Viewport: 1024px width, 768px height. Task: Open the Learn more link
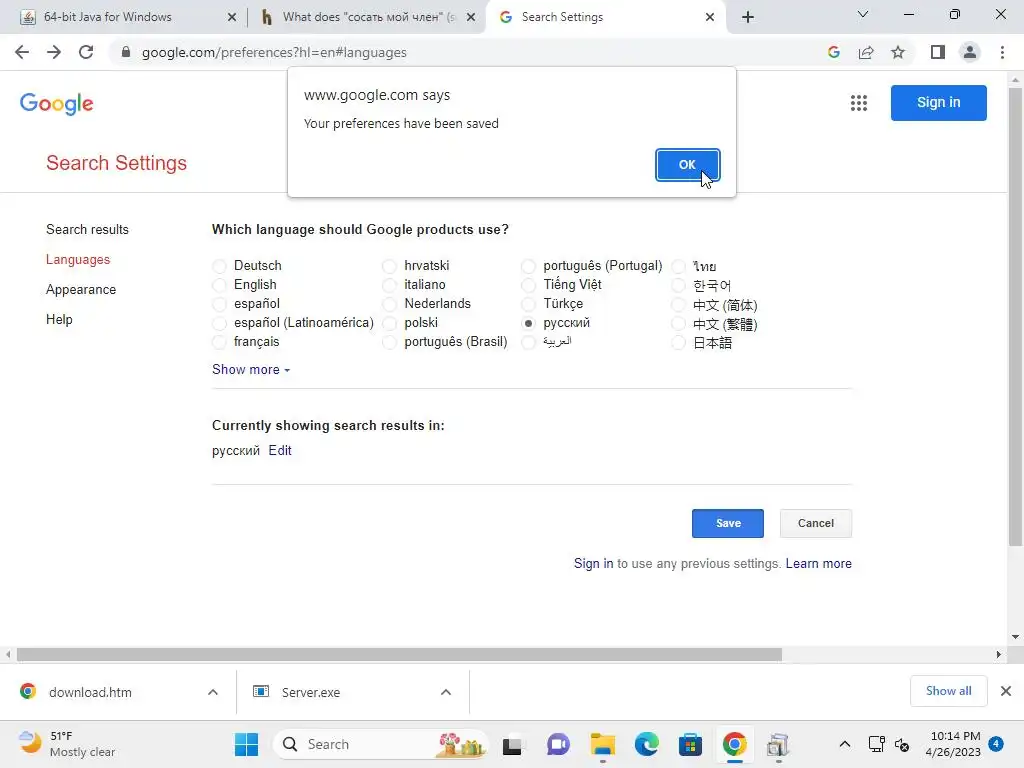pyautogui.click(x=818, y=564)
